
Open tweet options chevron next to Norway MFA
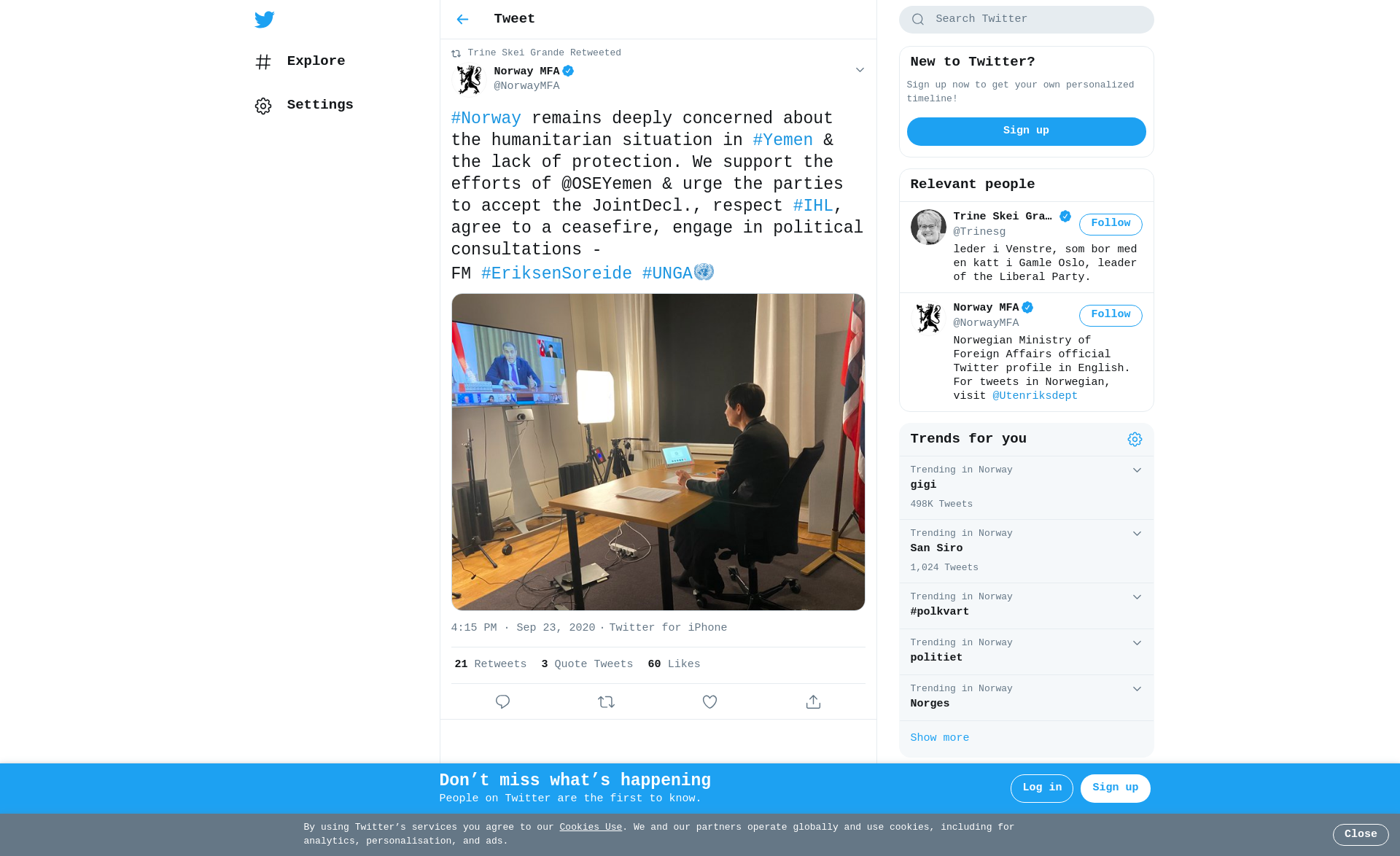click(860, 70)
